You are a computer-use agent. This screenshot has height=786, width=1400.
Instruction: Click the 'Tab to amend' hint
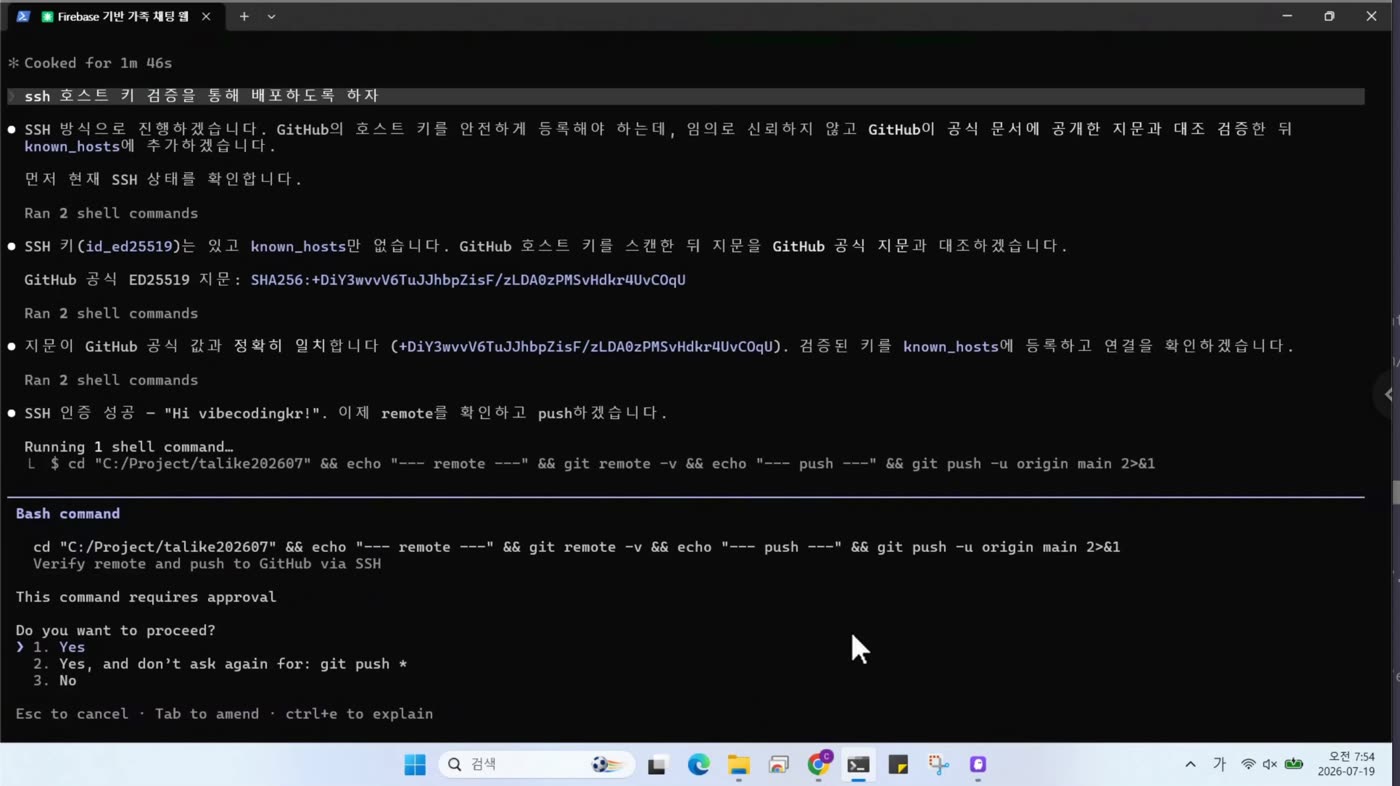(207, 714)
